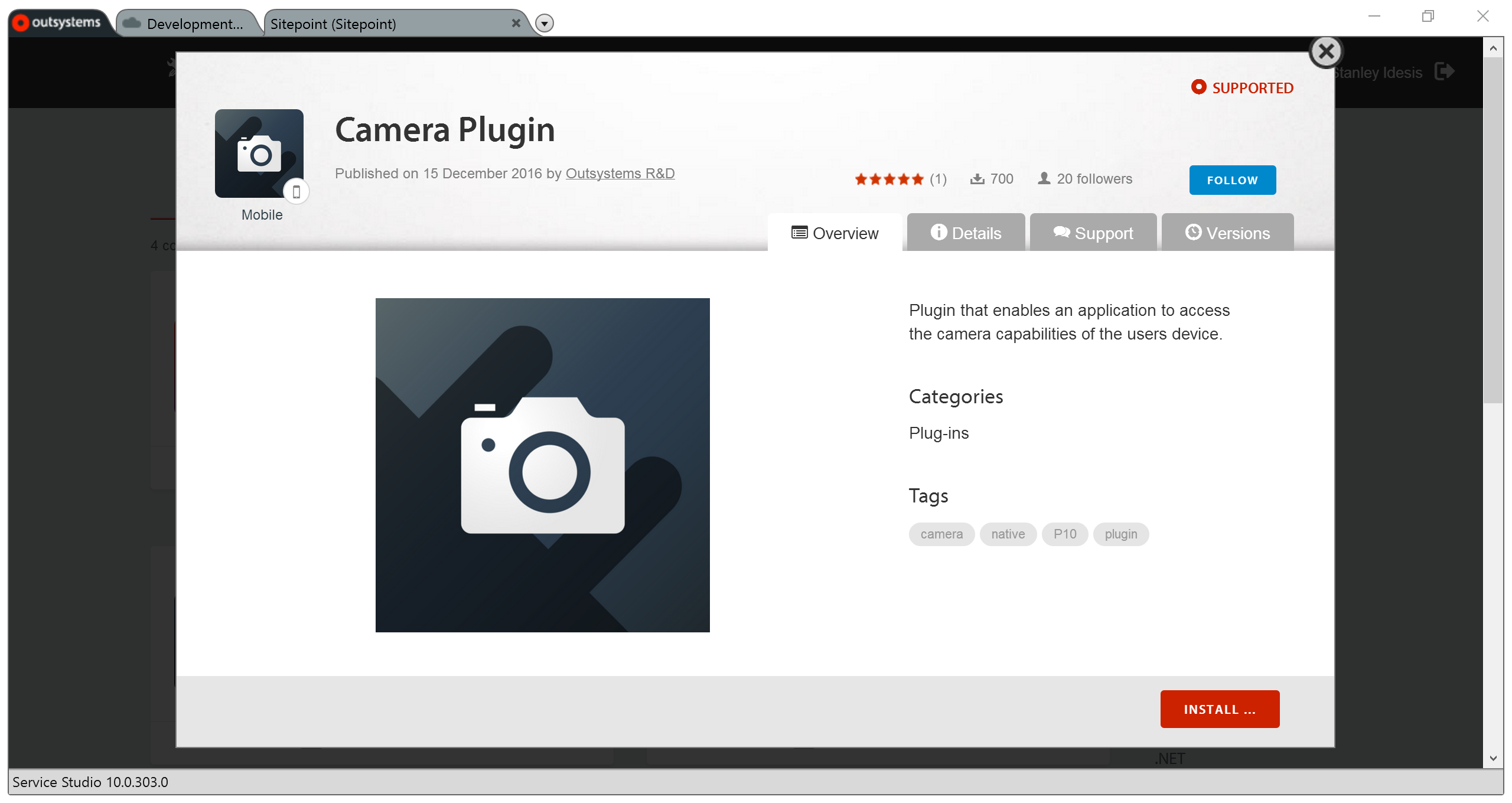Click the Versions clock icon
1512x803 pixels.
[1193, 232]
